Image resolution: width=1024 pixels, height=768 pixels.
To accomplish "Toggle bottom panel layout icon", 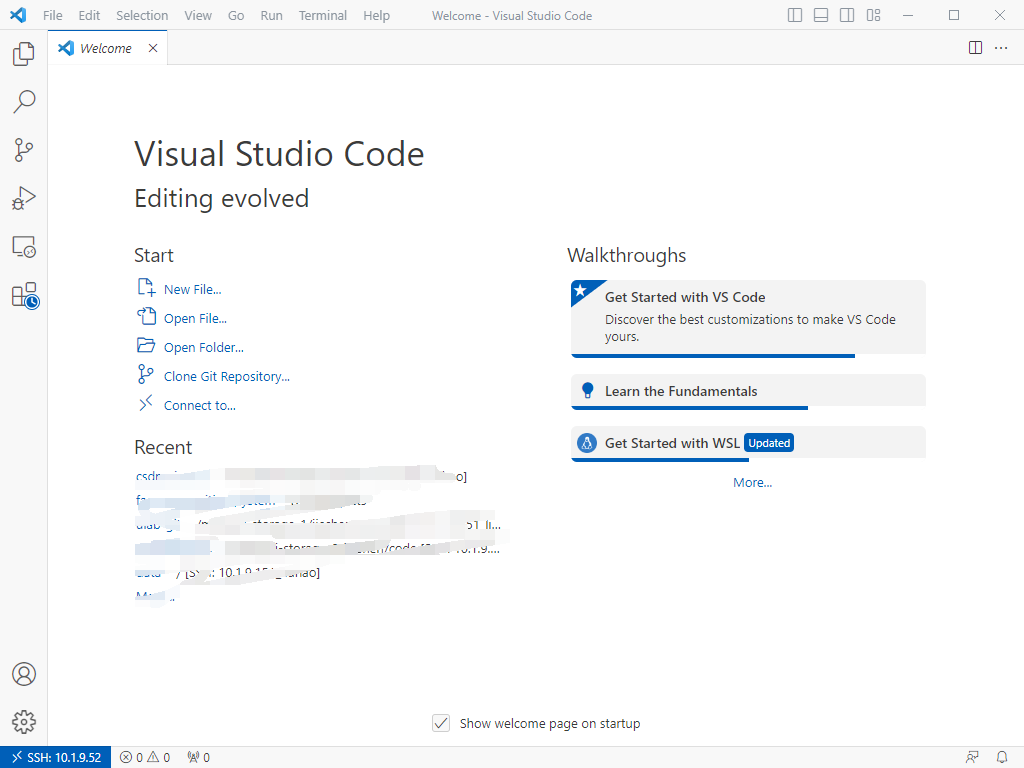I will click(x=821, y=15).
